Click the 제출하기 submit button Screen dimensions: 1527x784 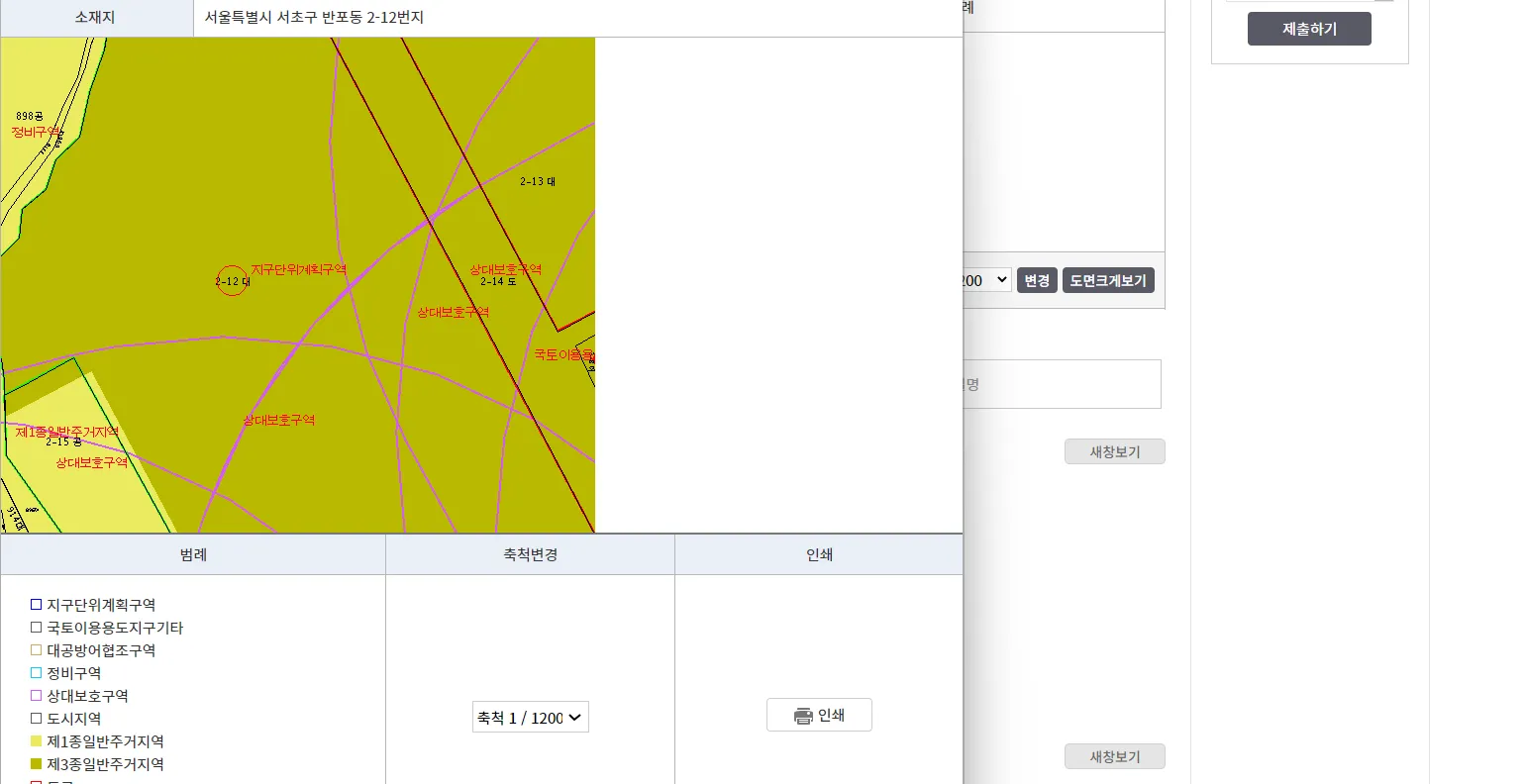coord(1309,29)
